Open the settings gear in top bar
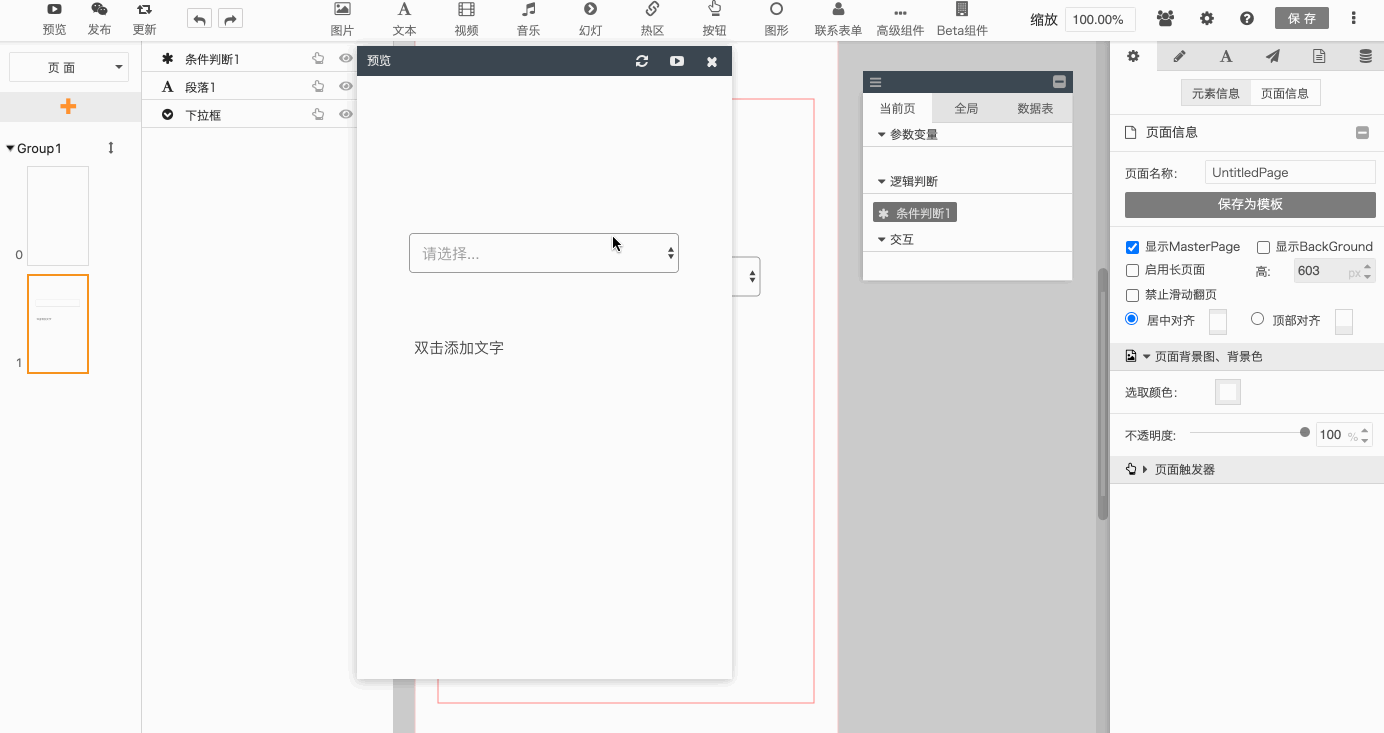The width and height of the screenshot is (1384, 733). (1207, 18)
